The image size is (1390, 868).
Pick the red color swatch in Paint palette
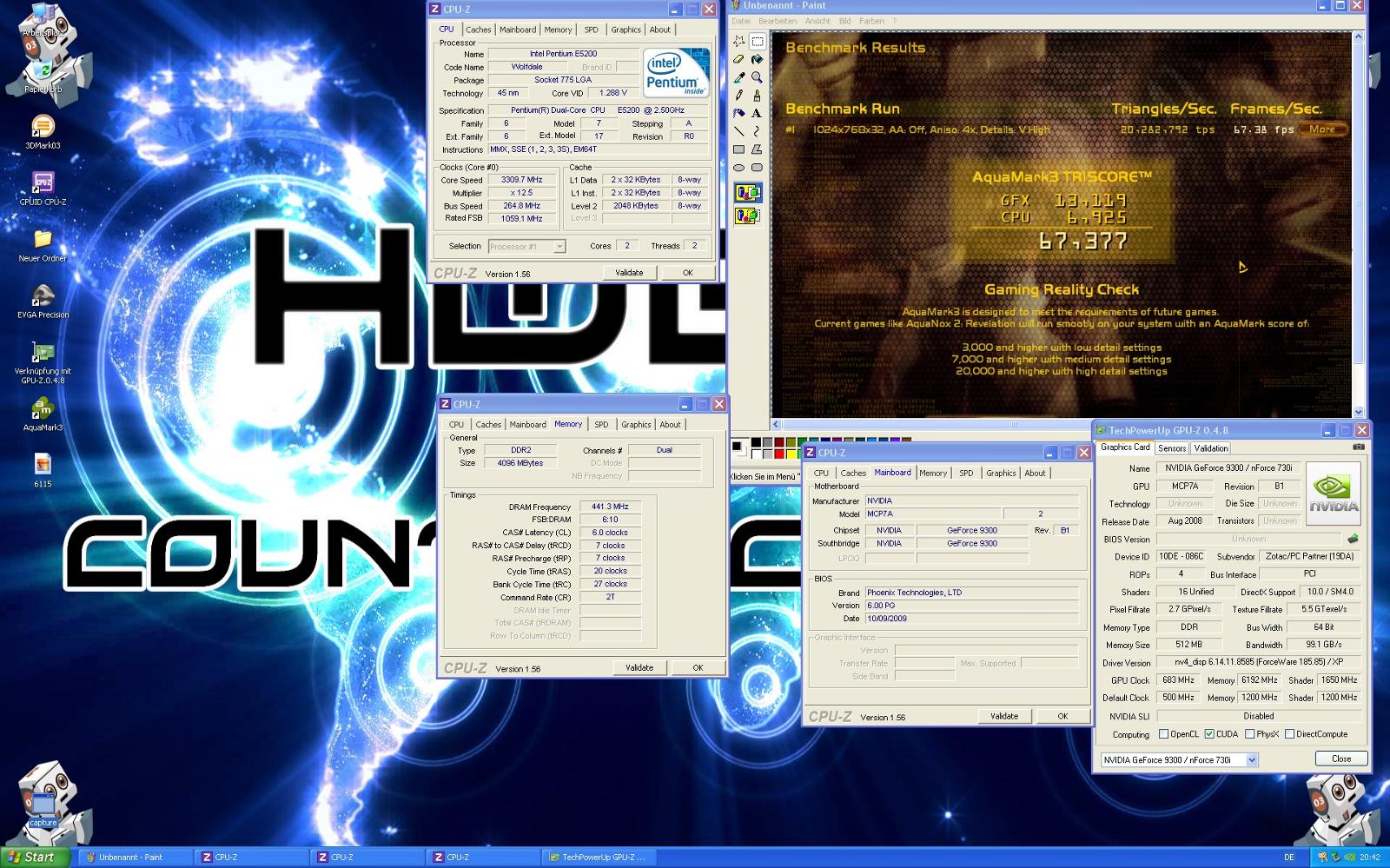point(779,454)
